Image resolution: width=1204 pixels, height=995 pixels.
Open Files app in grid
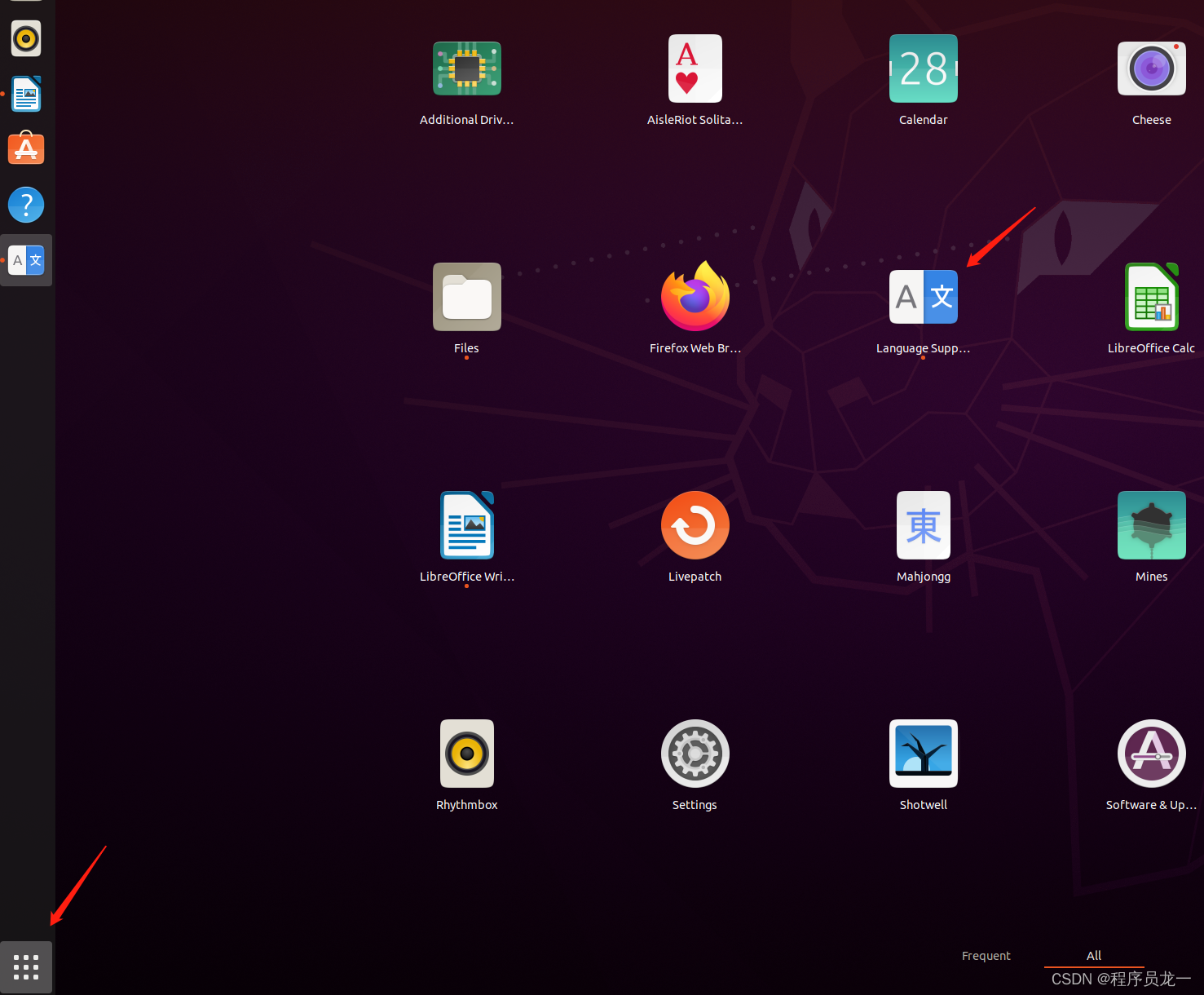point(466,297)
